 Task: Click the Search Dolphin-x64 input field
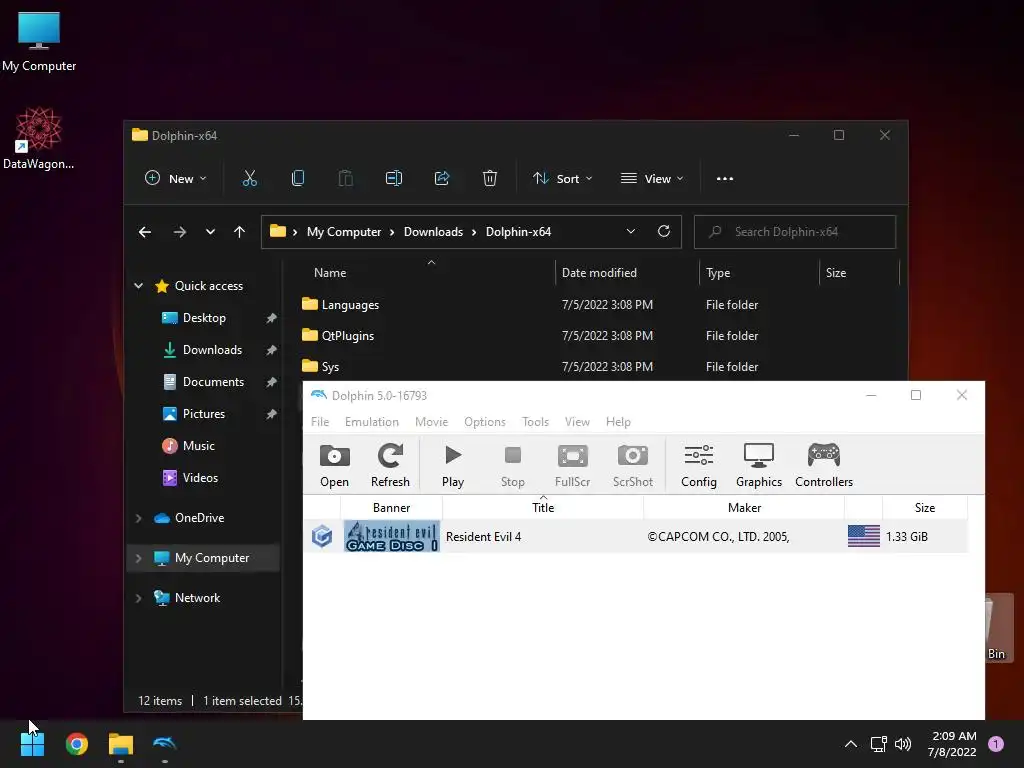pos(795,232)
